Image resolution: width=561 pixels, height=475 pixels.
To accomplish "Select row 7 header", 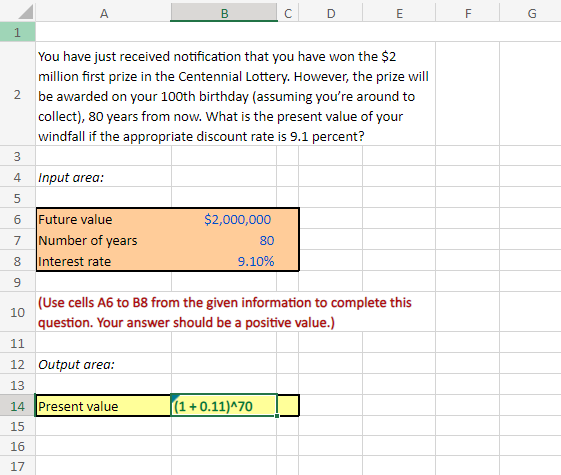I will [x=18, y=240].
